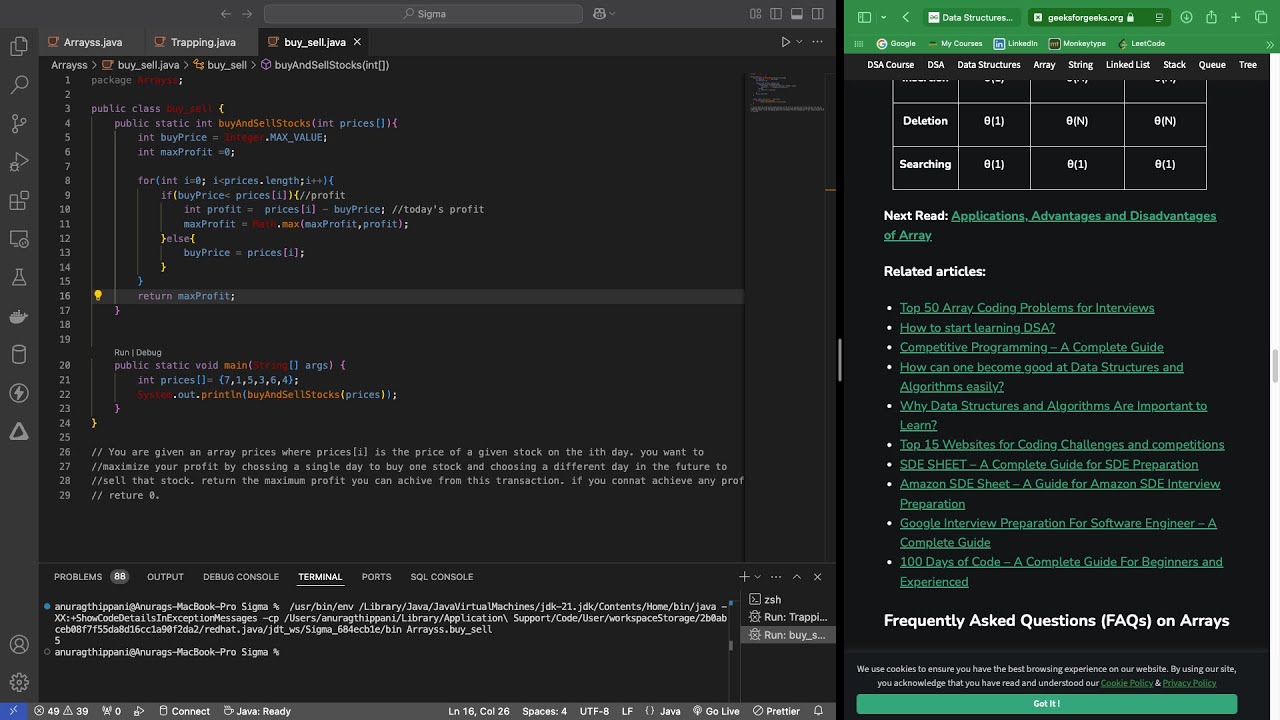Open the Database cylinder view
1280x720 pixels.
19,354
